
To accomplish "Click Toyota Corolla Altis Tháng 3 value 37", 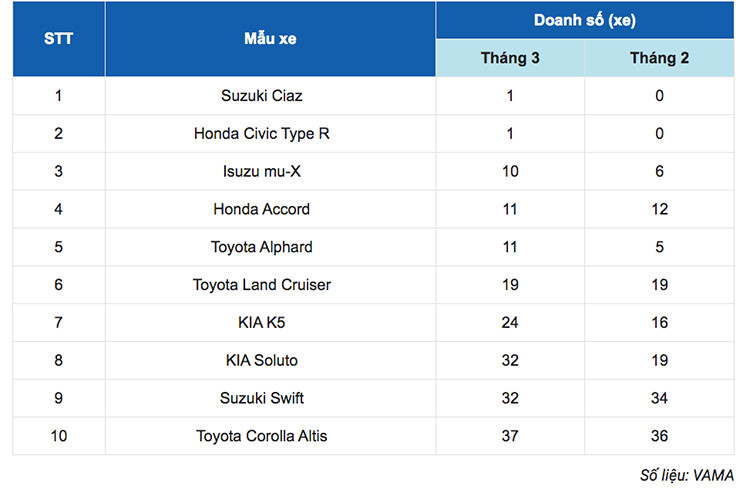I will [511, 436].
